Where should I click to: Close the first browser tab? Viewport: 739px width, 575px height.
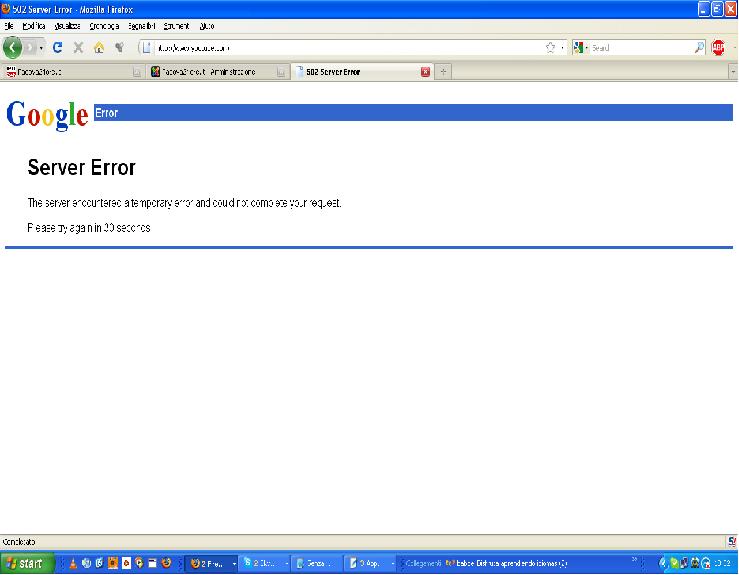point(136,72)
